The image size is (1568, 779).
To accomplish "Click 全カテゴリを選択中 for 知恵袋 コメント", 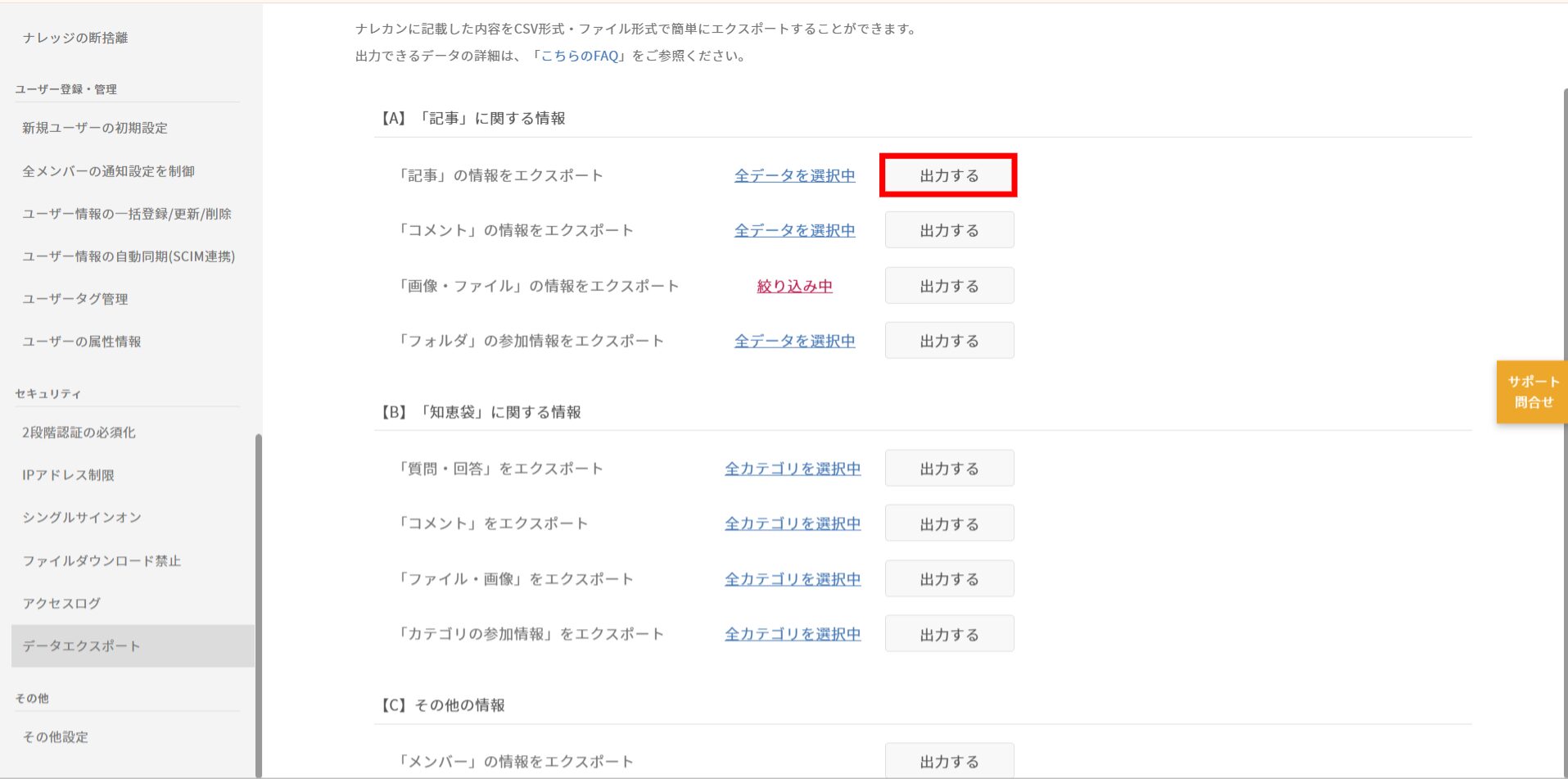I will (x=793, y=523).
